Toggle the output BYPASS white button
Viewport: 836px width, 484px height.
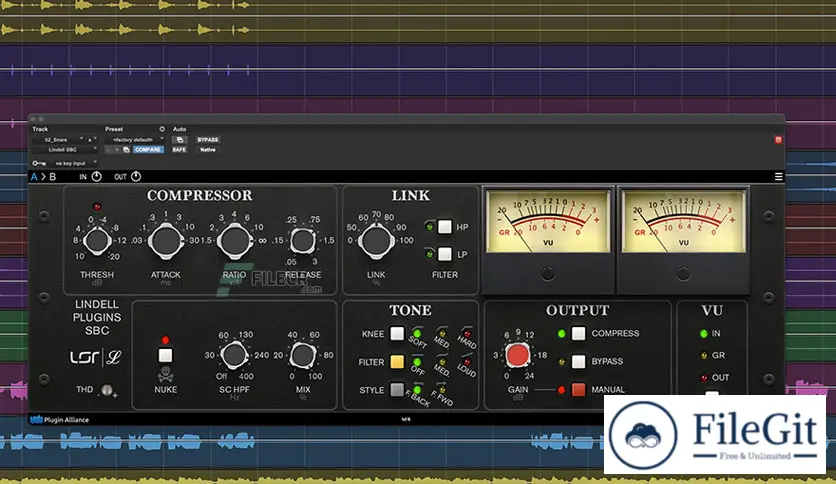tap(578, 361)
